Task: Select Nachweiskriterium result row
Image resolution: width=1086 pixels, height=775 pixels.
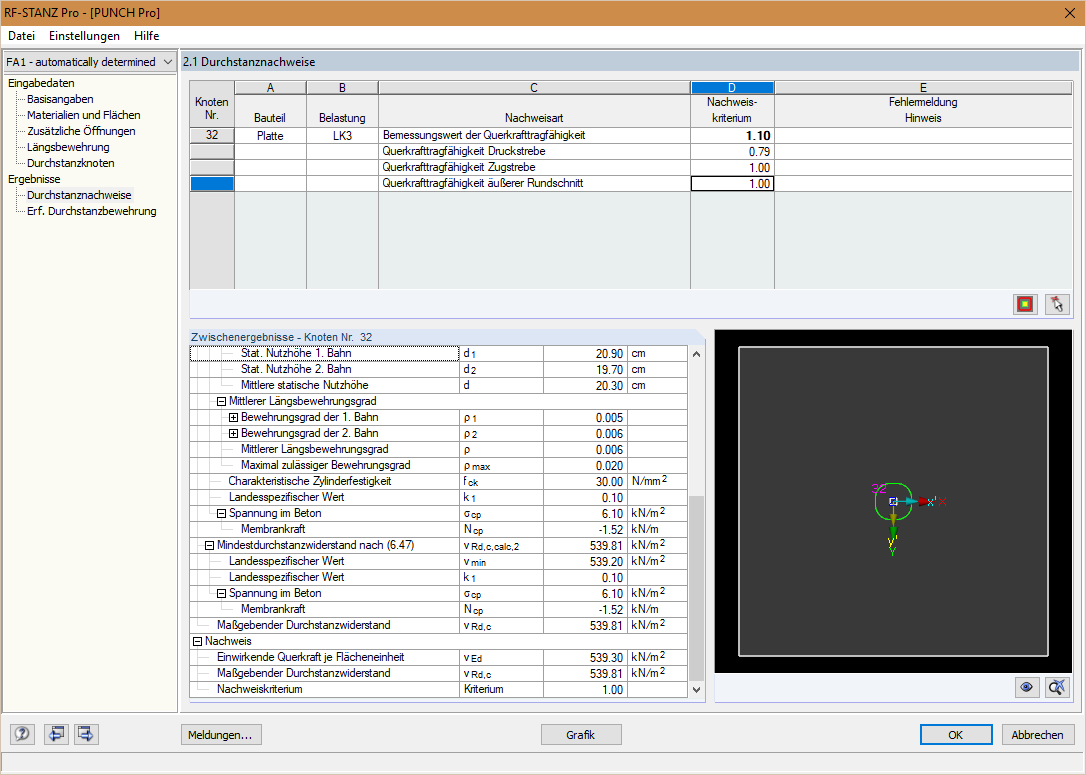Action: (438, 689)
